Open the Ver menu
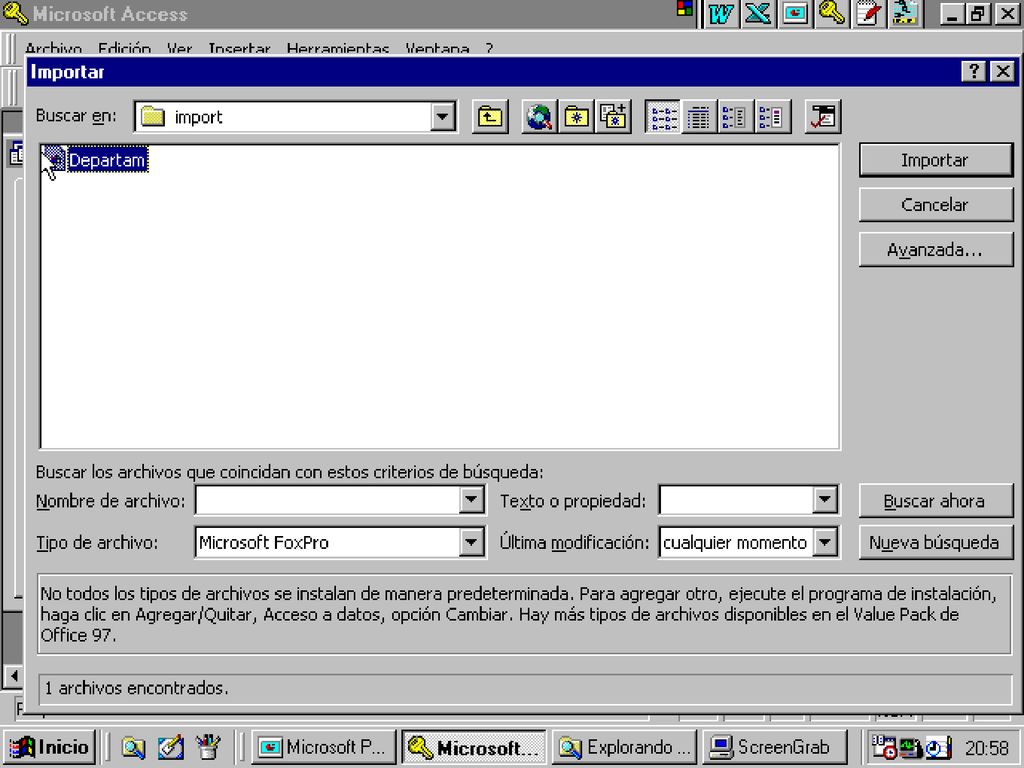This screenshot has height=768, width=1024. tap(179, 48)
